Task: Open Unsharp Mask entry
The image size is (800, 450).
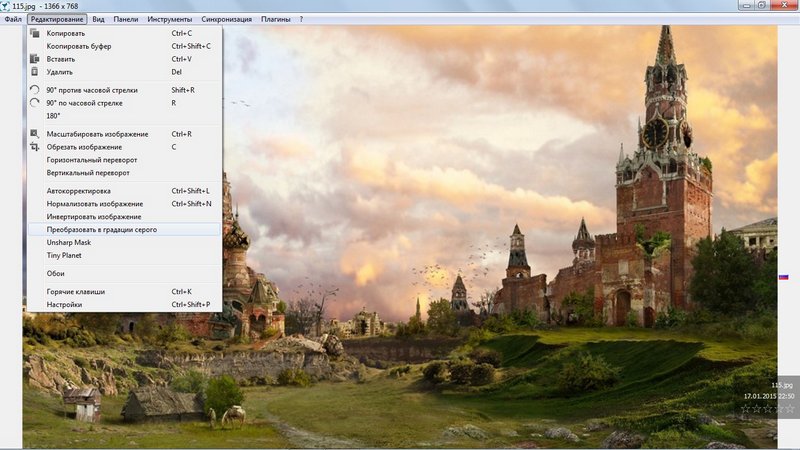Action: [124, 242]
